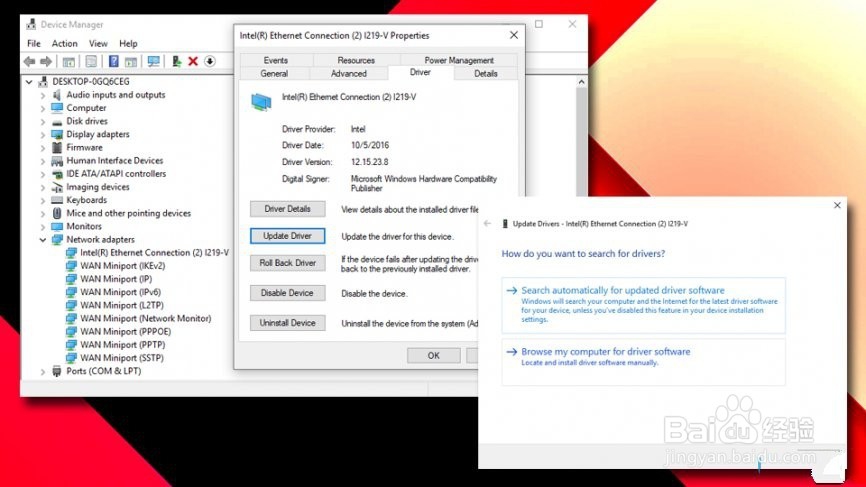The height and width of the screenshot is (487, 866).
Task: Select WAN Miniport (SSTP) in tree
Action: click(122, 358)
